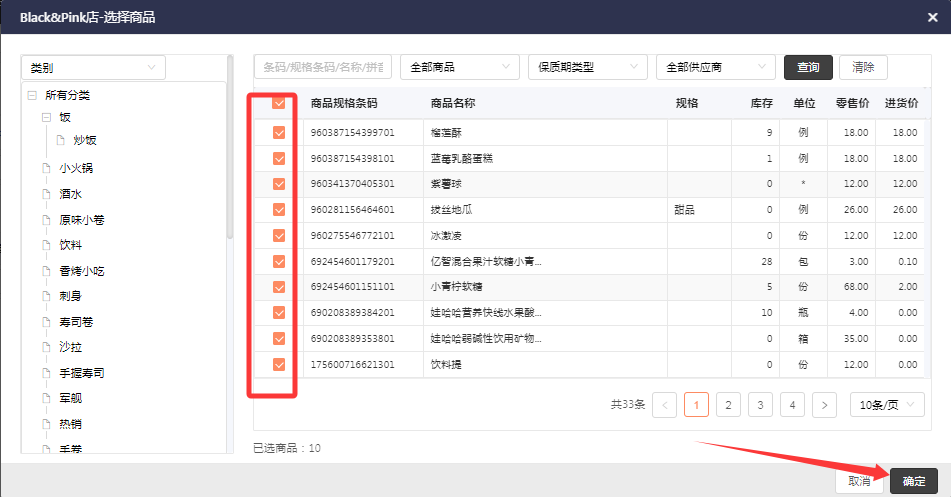Click previous page arrow in pagination
The height and width of the screenshot is (497, 951).
(664, 405)
